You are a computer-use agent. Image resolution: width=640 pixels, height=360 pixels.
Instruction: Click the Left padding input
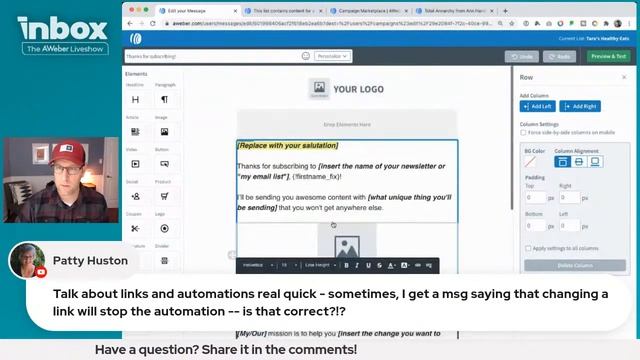569,225
